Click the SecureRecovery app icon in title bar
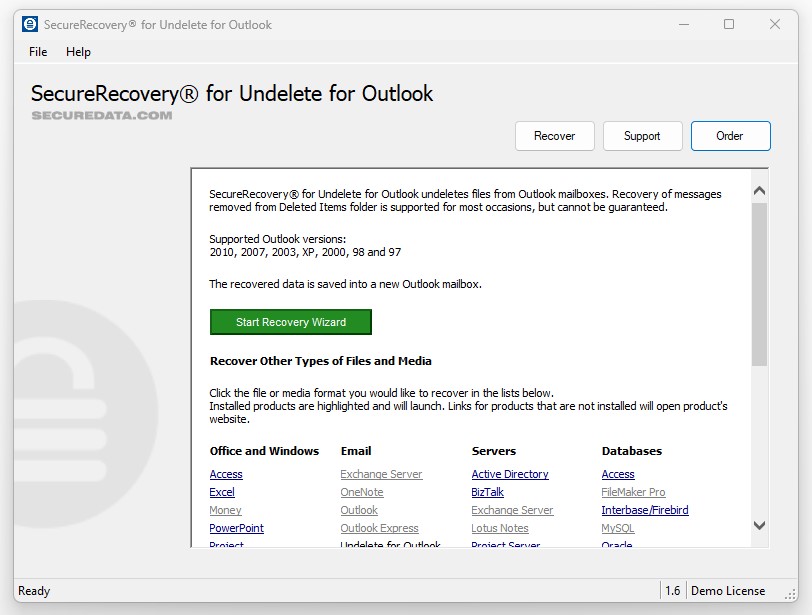The height and width of the screenshot is (615, 812). (x=30, y=24)
